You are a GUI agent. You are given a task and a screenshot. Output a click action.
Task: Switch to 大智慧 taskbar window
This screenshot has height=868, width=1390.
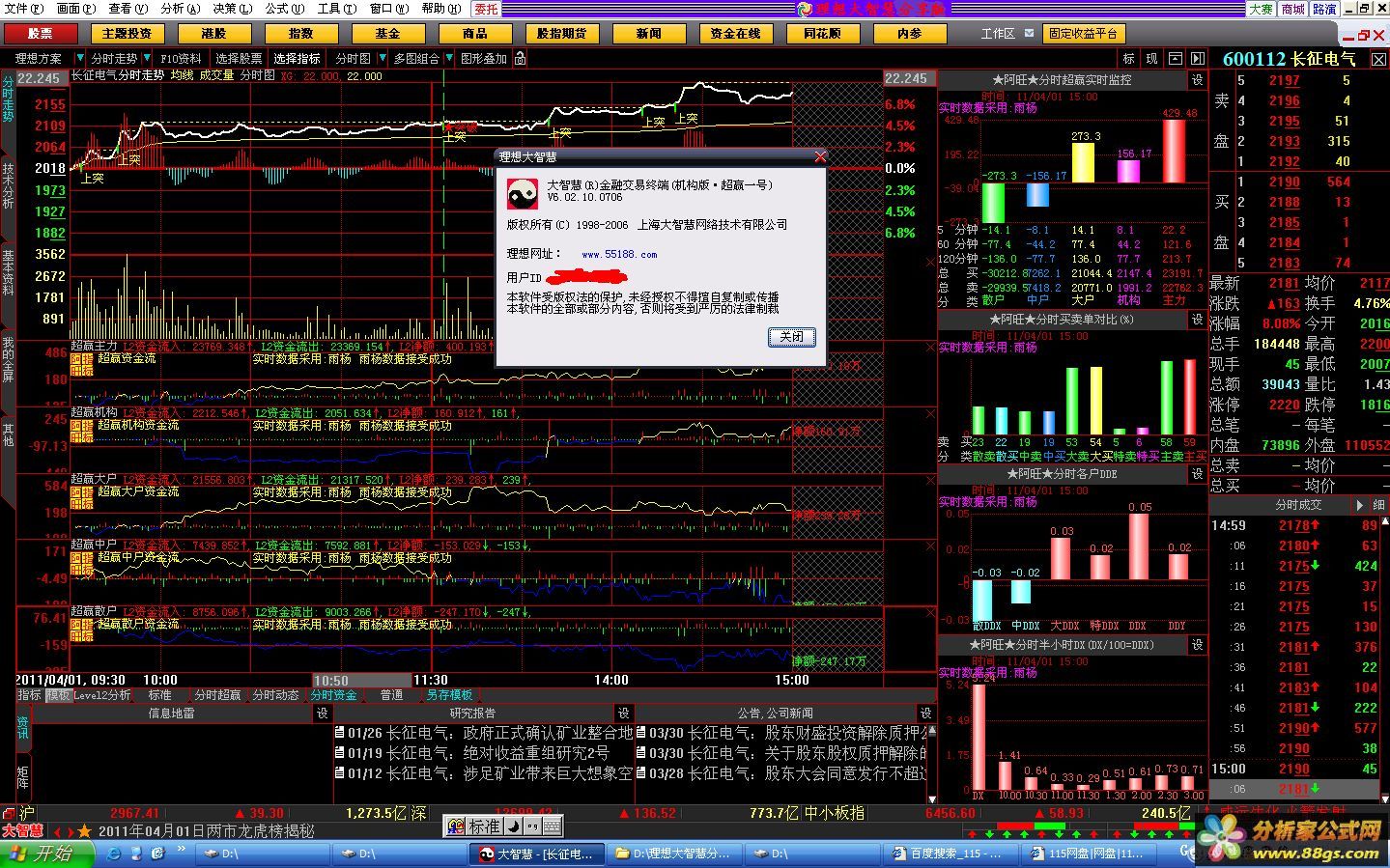[537, 854]
